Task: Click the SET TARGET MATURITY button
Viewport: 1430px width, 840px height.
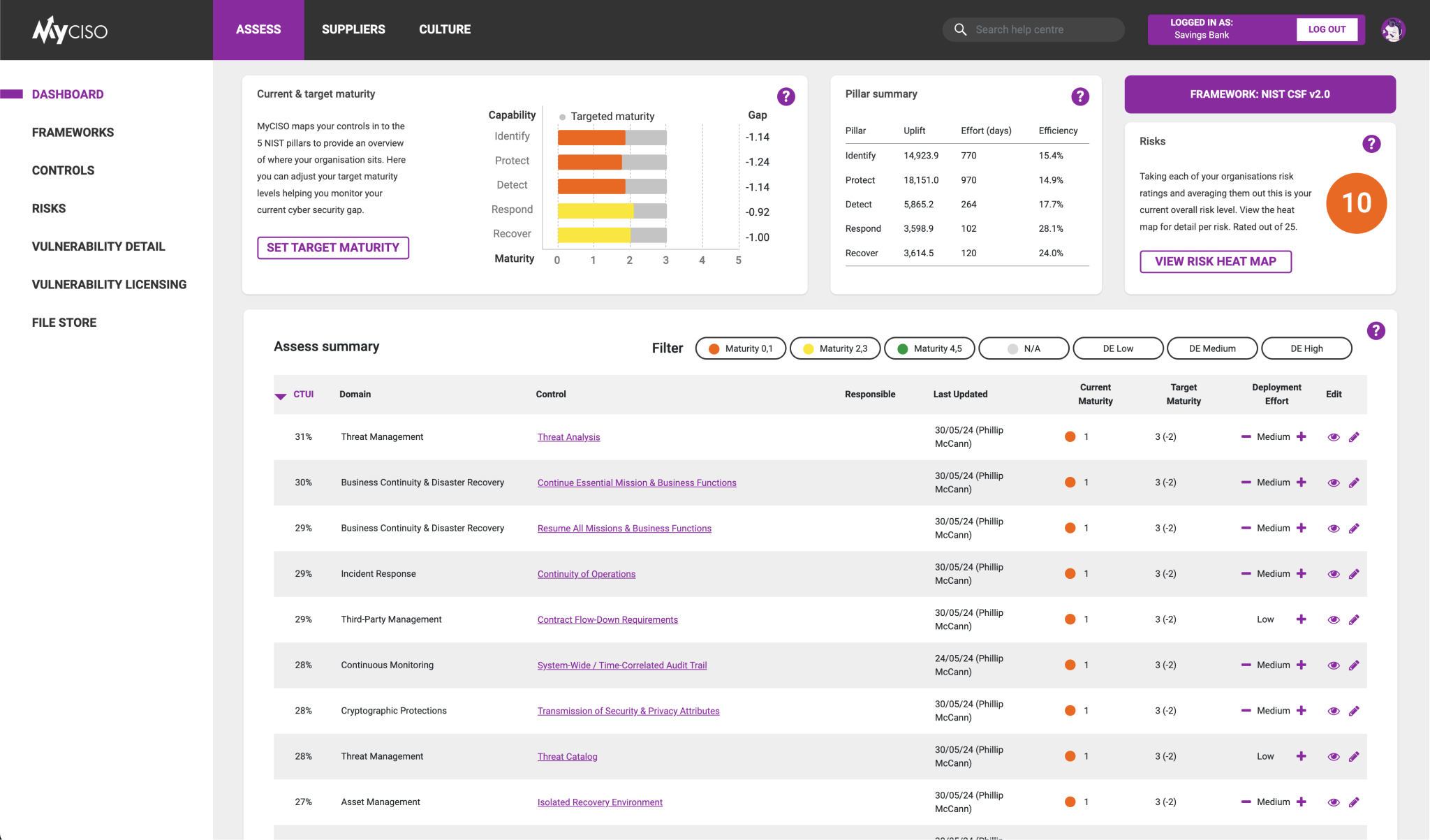Action: (x=333, y=248)
